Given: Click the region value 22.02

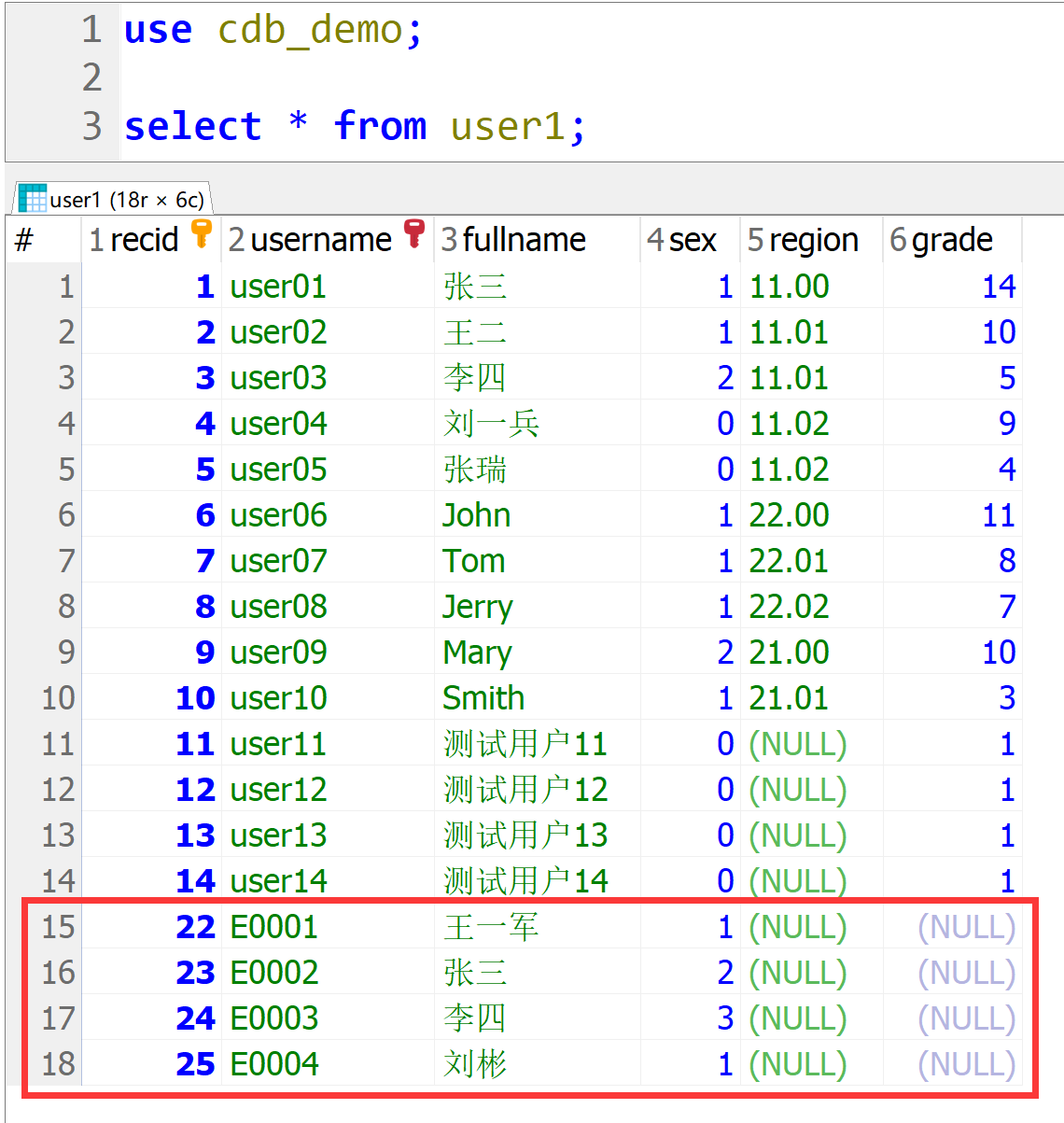Looking at the screenshot, I should pyautogui.click(x=789, y=607).
